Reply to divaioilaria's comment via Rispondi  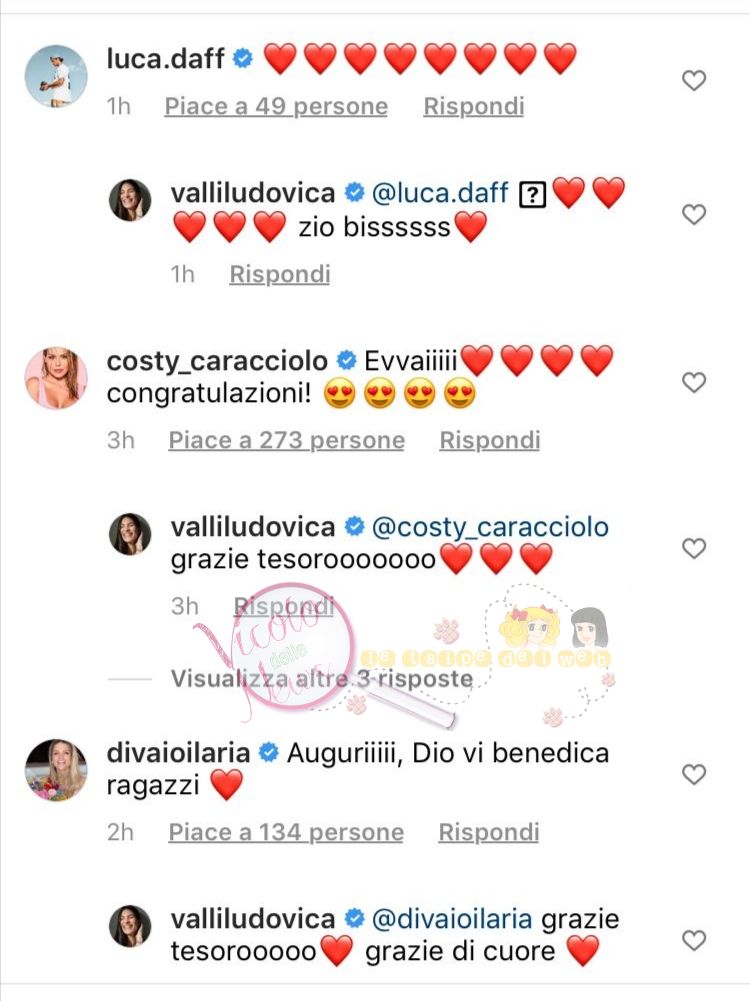[489, 832]
